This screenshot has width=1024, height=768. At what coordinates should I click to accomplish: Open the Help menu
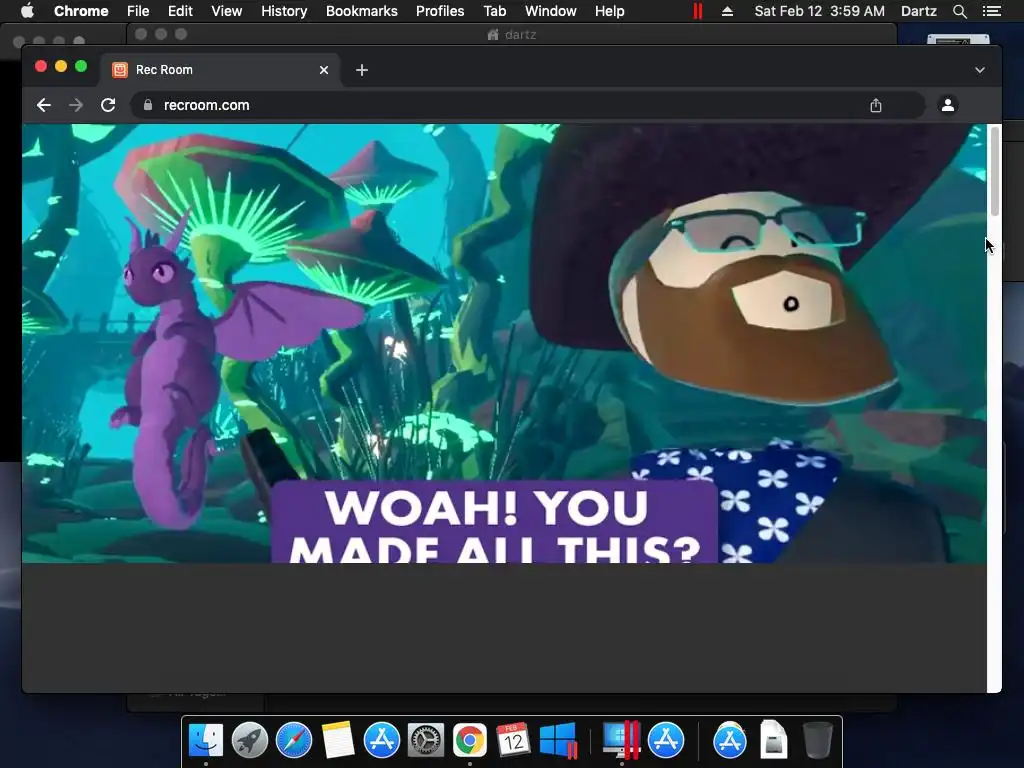[x=609, y=11]
